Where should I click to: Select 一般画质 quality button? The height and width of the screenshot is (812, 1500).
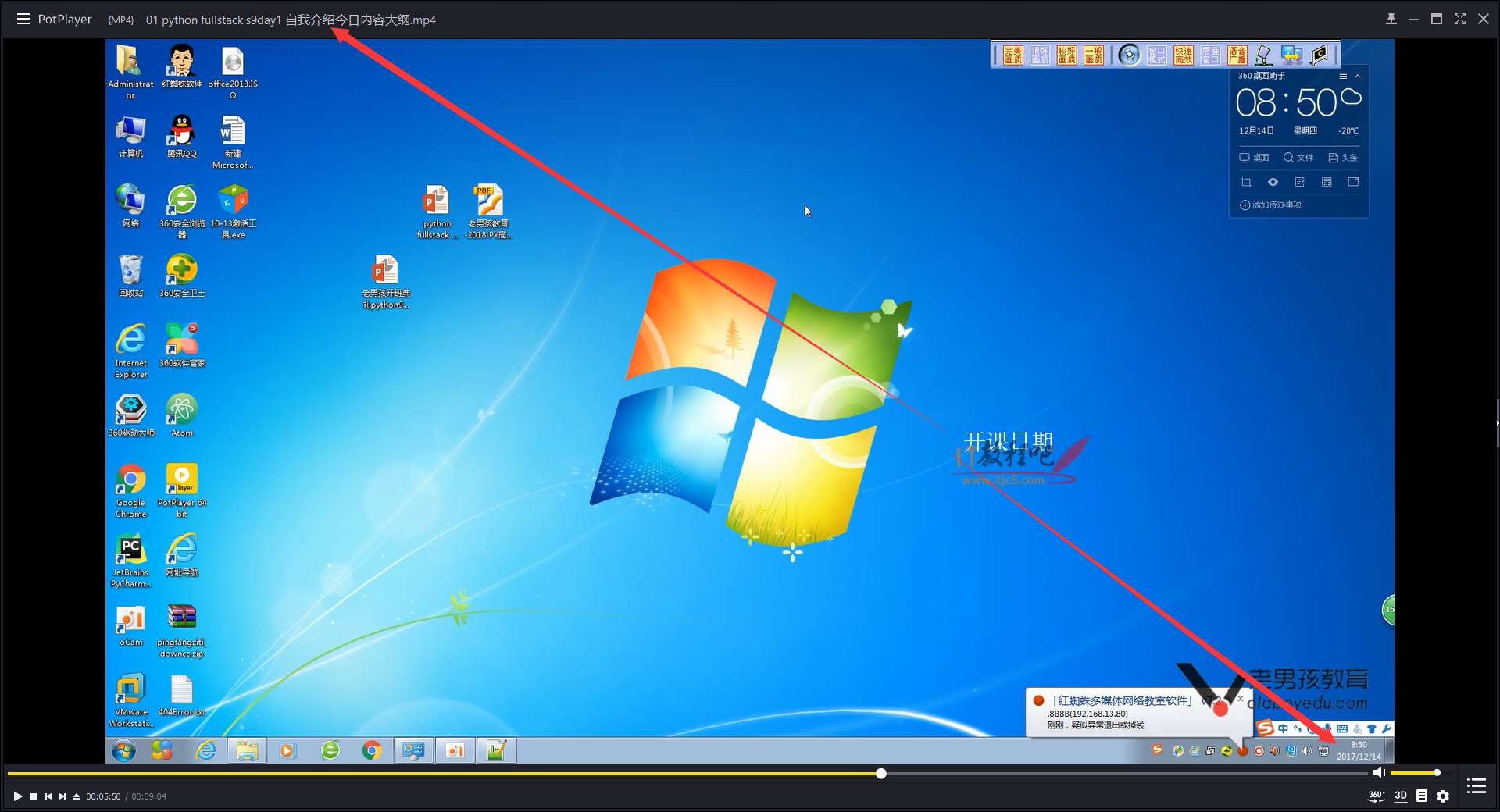click(x=1094, y=55)
